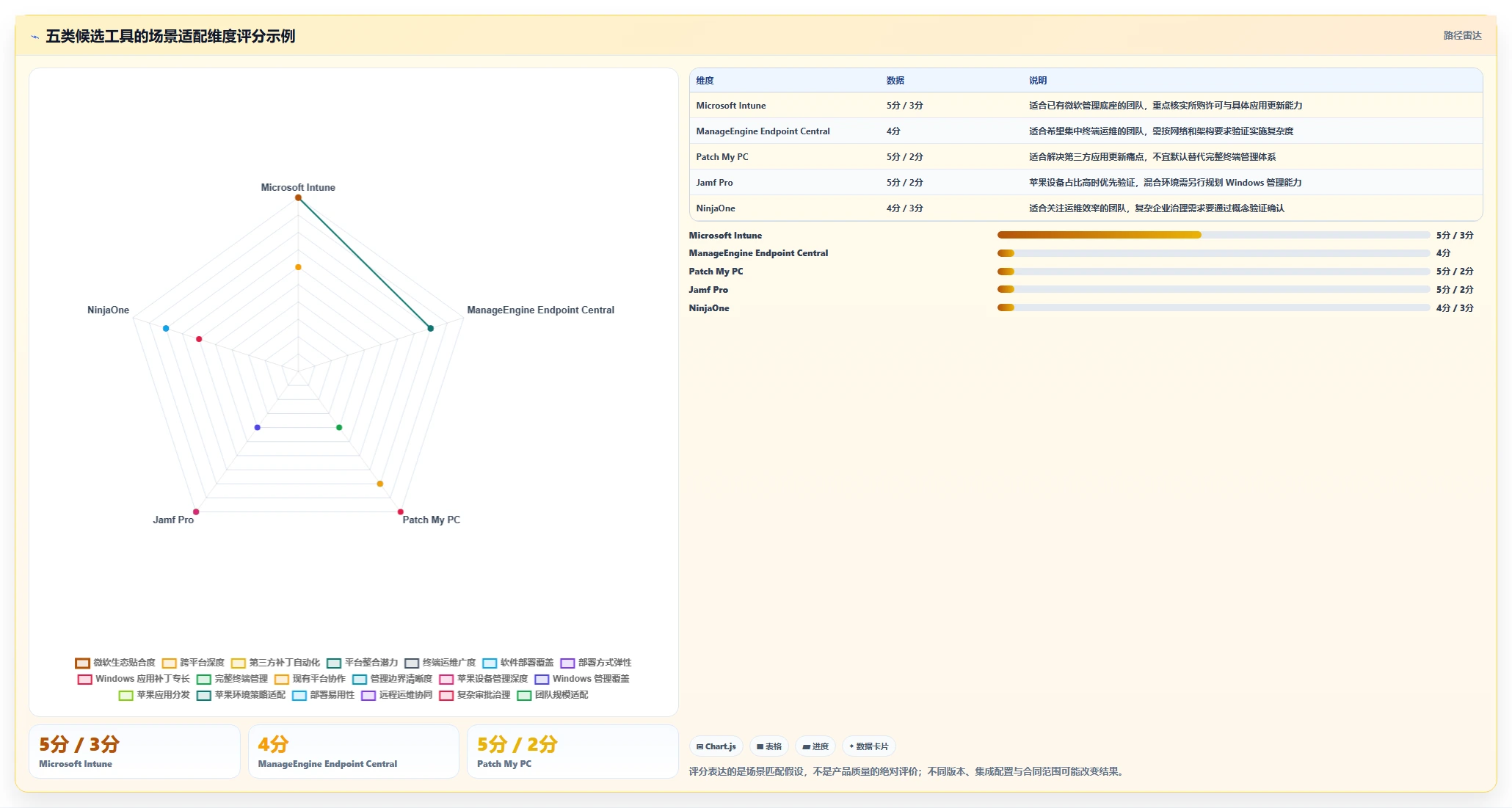Click the radar point at the Microsoft Intune vertex
The height and width of the screenshot is (808, 1512).
[x=298, y=198]
